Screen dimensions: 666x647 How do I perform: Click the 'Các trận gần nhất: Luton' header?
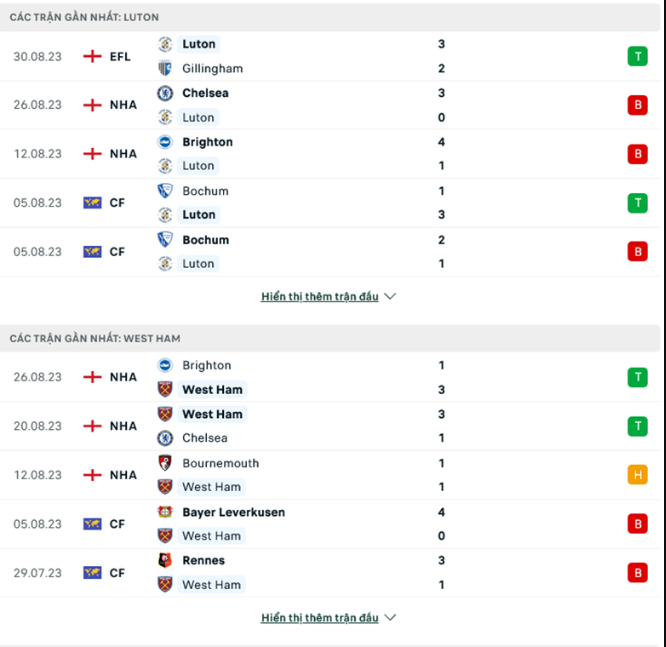(85, 18)
